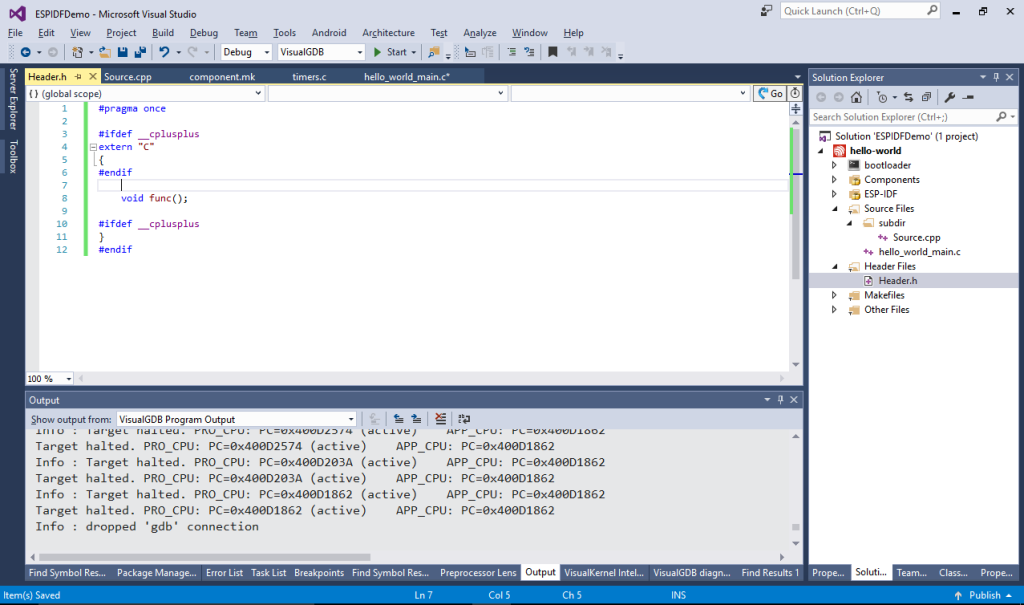Screen dimensions: 1024x605
Task: Click the Search Solution Explorer input field
Action: click(x=900, y=116)
